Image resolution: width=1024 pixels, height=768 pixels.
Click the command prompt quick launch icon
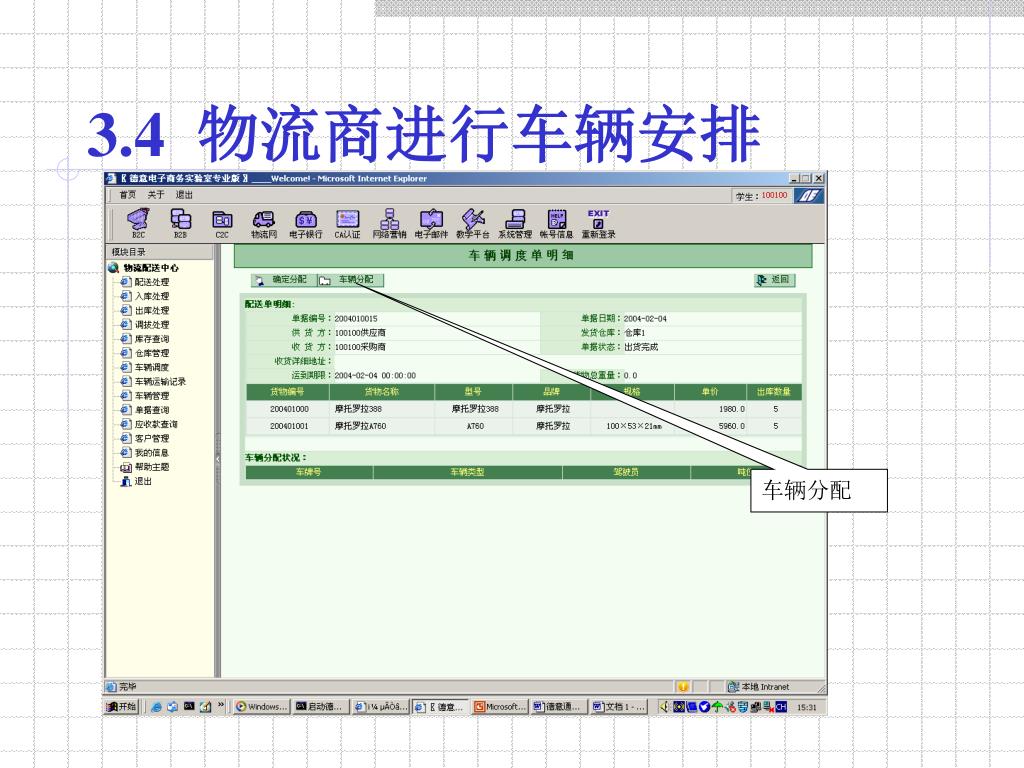(189, 706)
